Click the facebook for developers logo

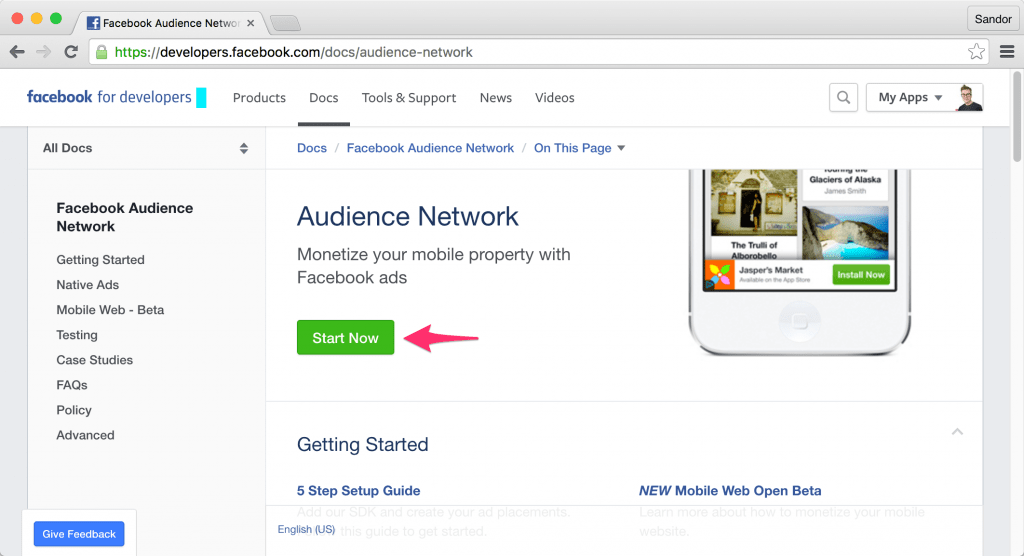click(109, 97)
